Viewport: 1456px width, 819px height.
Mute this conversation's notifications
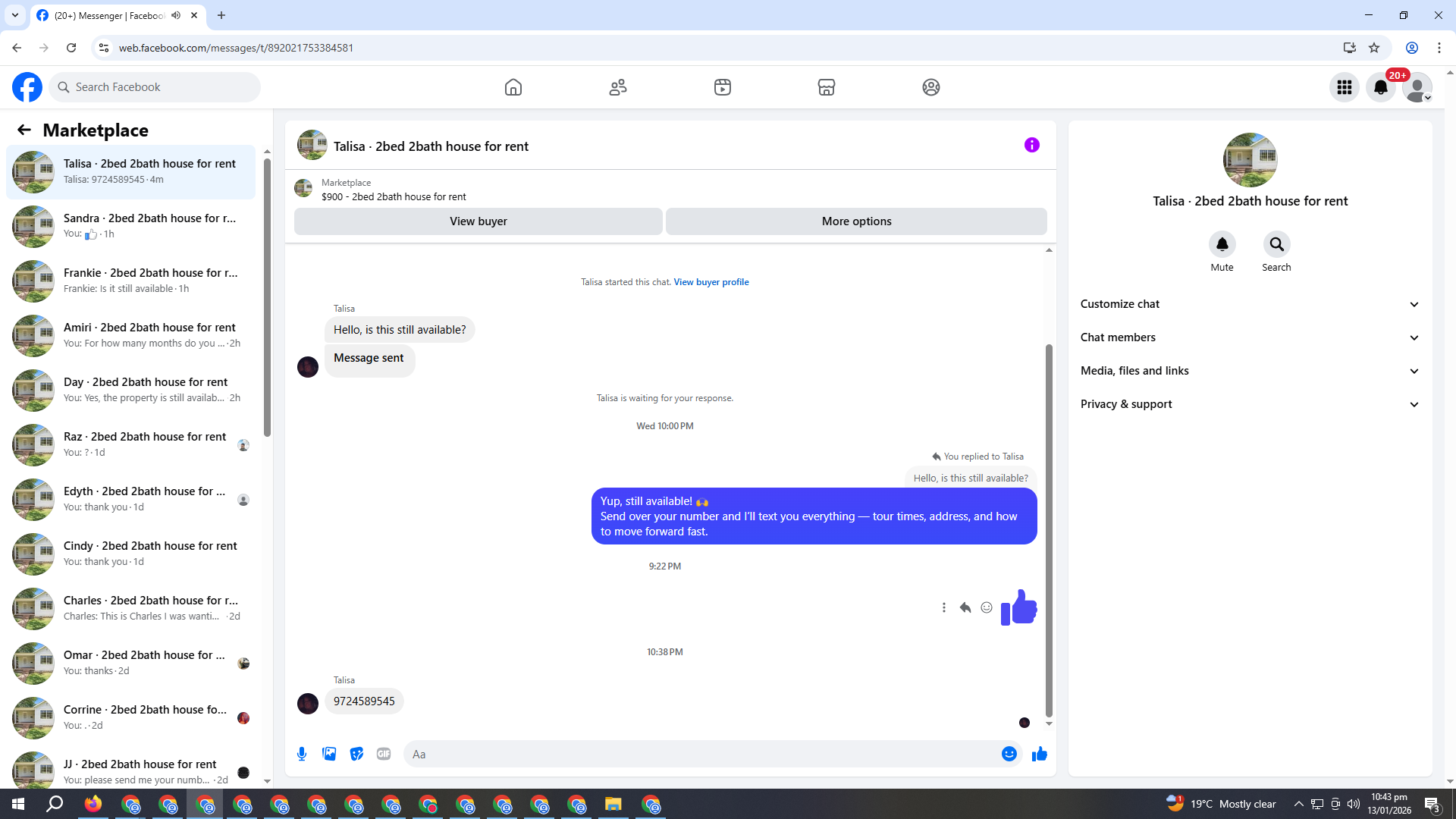click(1222, 244)
